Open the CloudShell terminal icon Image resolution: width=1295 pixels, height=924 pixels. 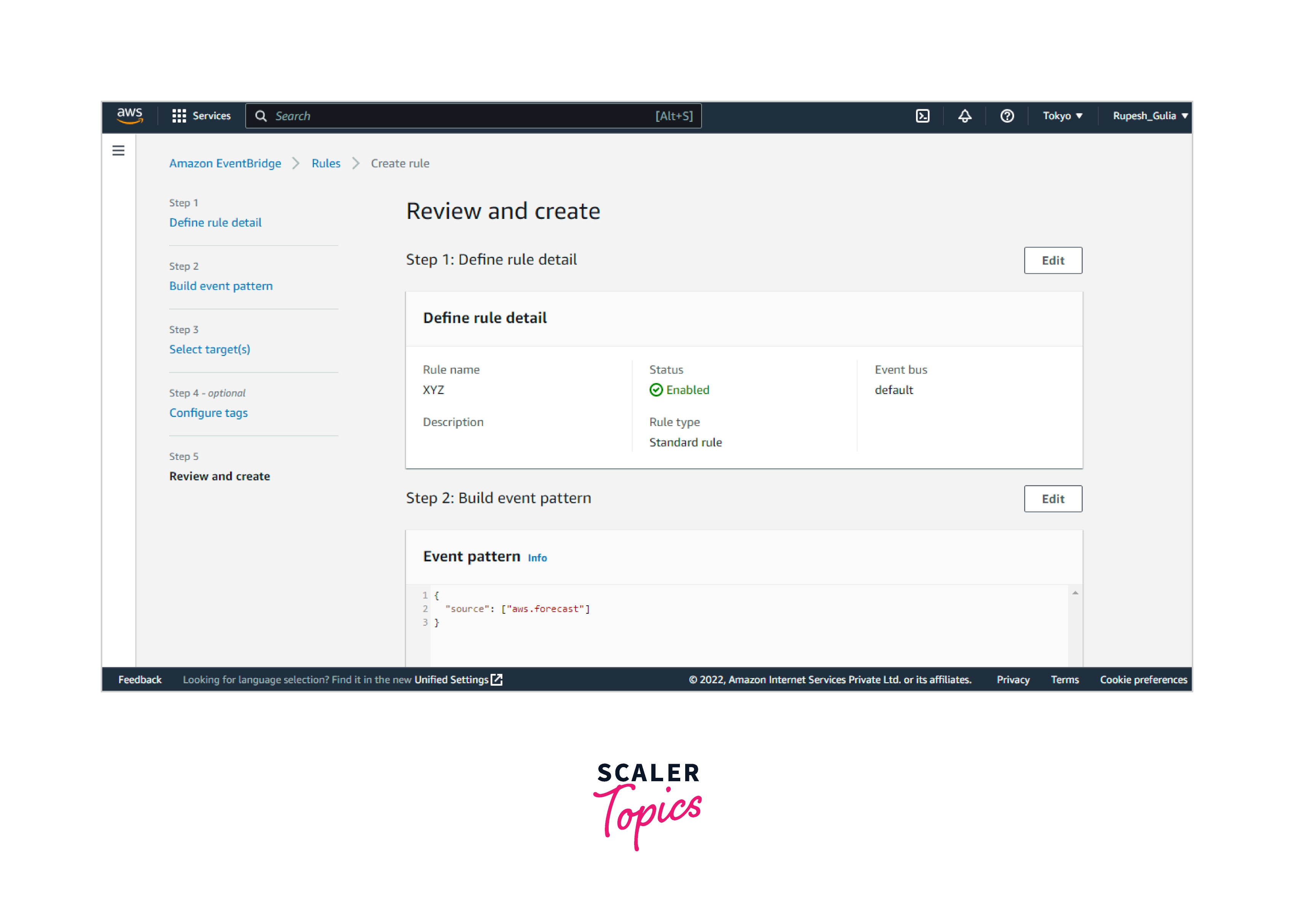(x=922, y=116)
